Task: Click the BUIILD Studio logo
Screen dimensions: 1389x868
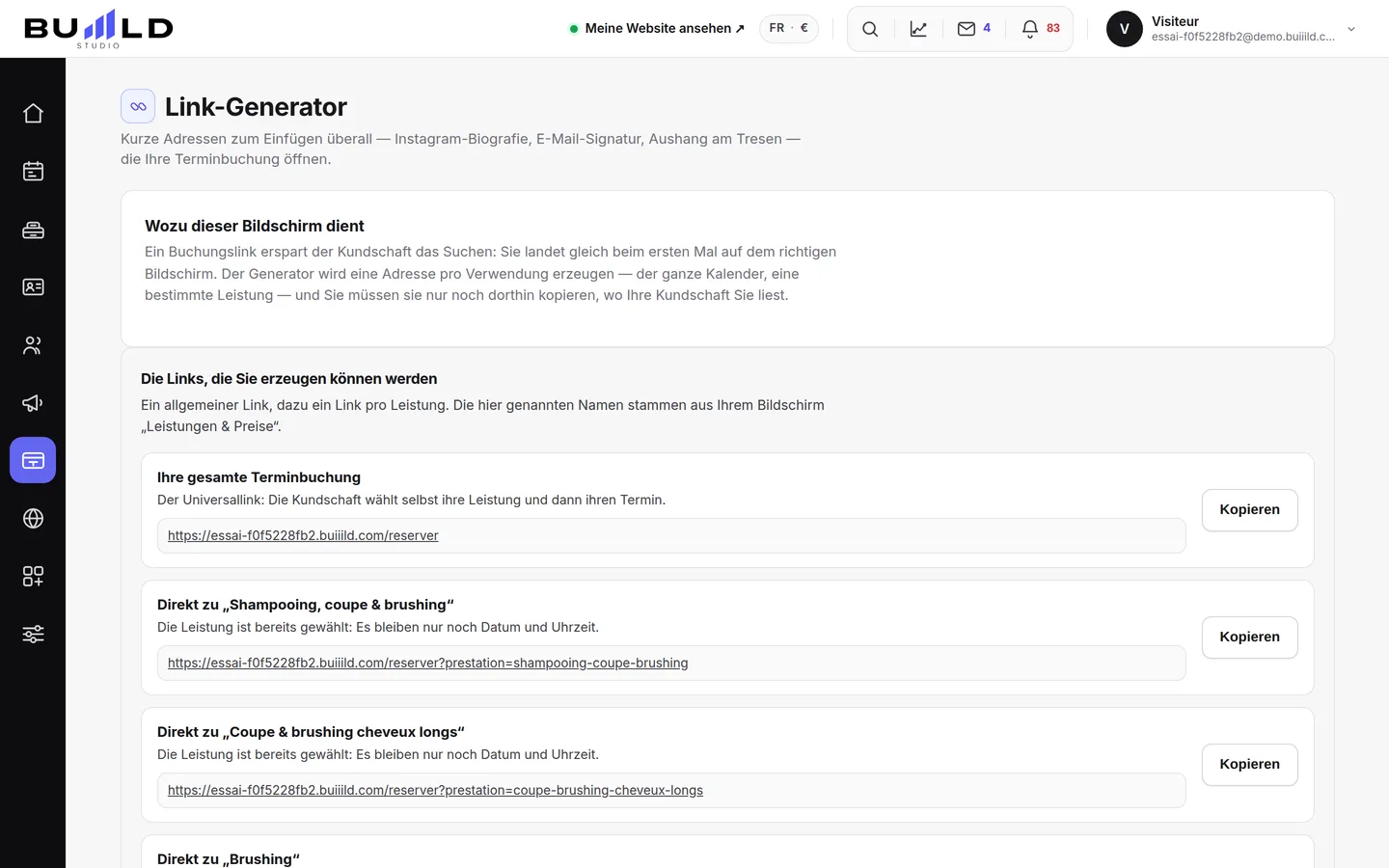Action: (x=98, y=29)
